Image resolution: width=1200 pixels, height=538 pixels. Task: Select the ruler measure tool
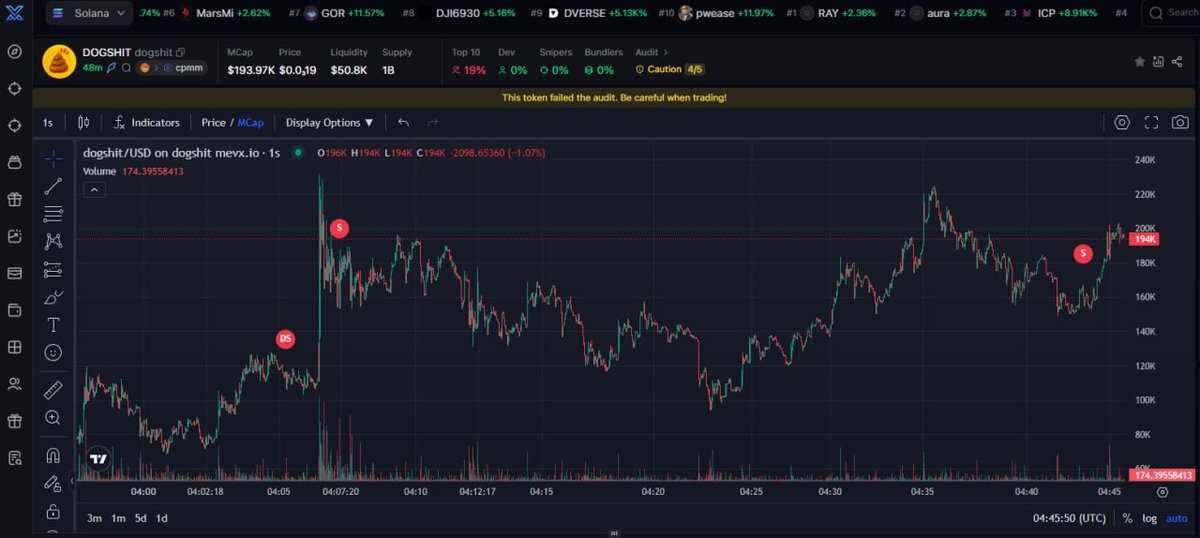pyautogui.click(x=53, y=390)
